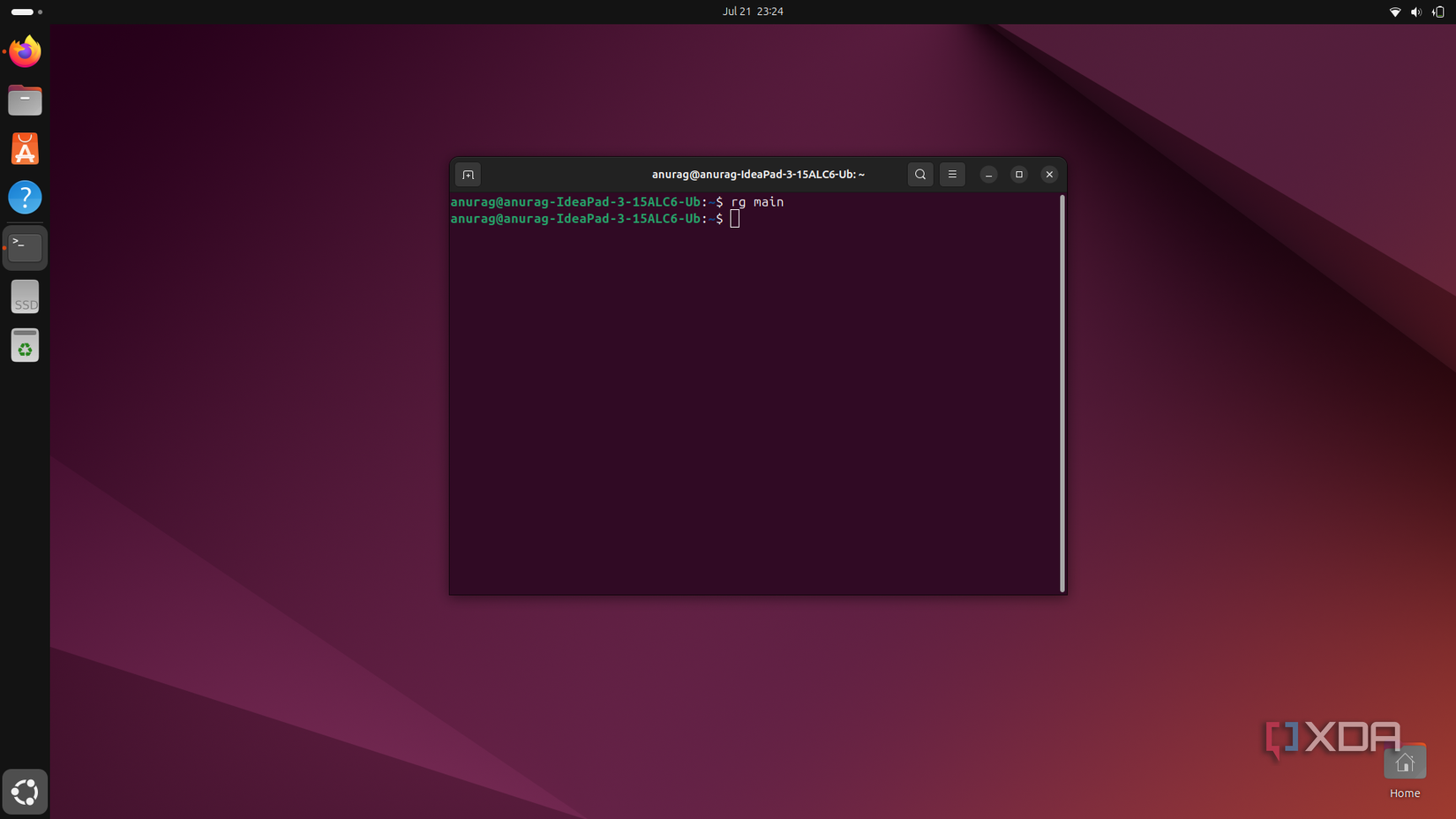Open the calendar from the clock

[753, 11]
